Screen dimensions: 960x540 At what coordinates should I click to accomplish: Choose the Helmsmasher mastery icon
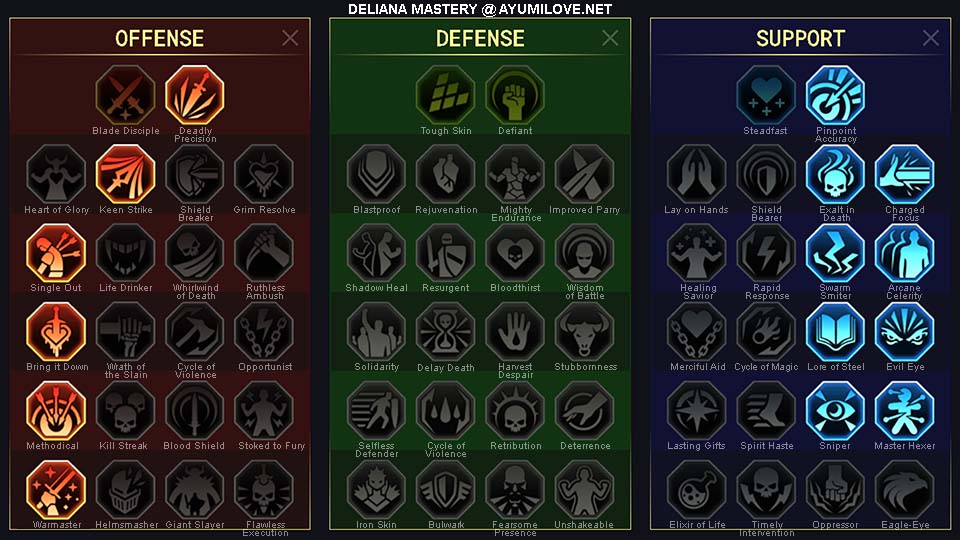coord(126,490)
